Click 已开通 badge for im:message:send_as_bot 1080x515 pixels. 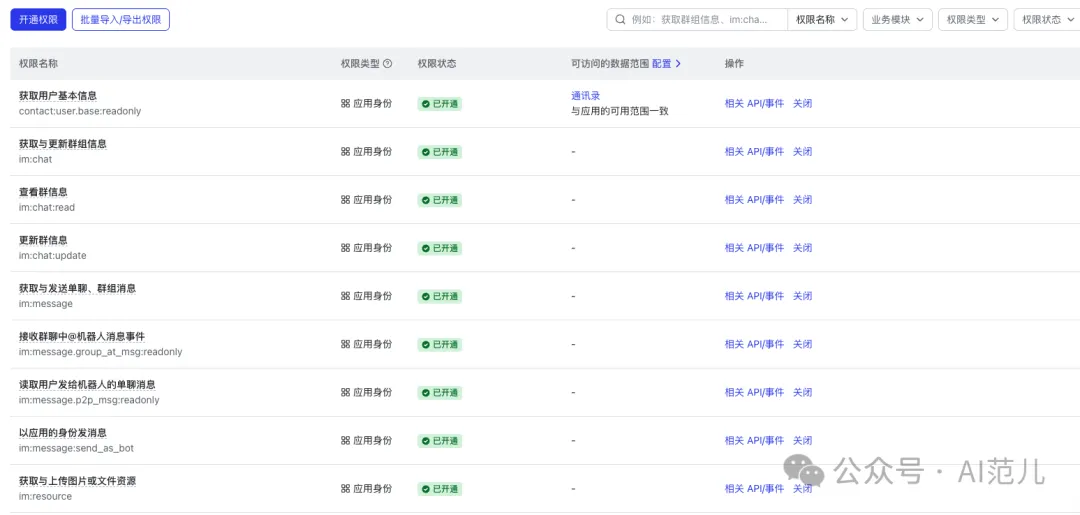point(439,441)
